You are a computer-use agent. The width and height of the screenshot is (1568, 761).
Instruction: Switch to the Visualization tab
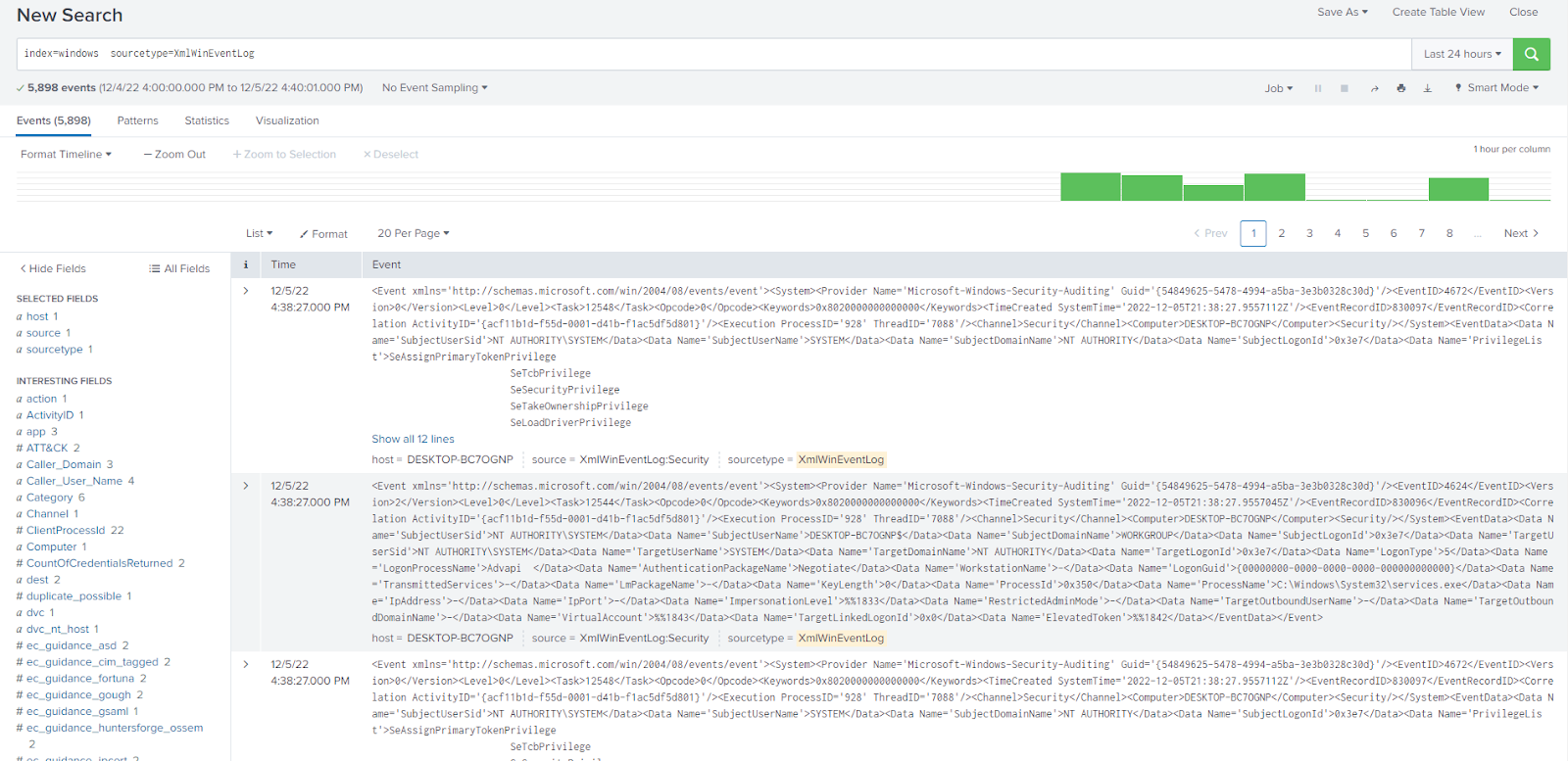pos(287,120)
